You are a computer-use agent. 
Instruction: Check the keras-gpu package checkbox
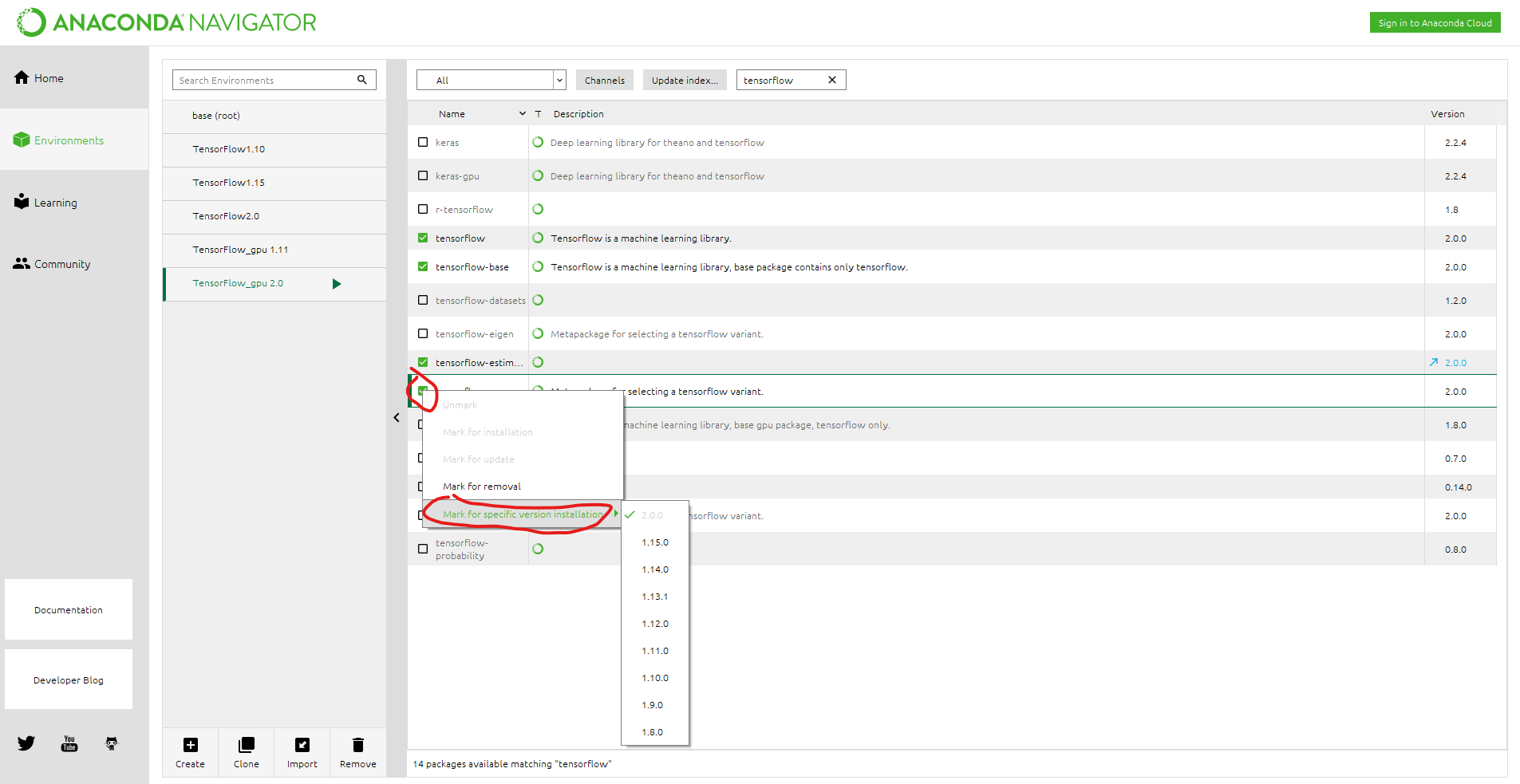(x=423, y=175)
